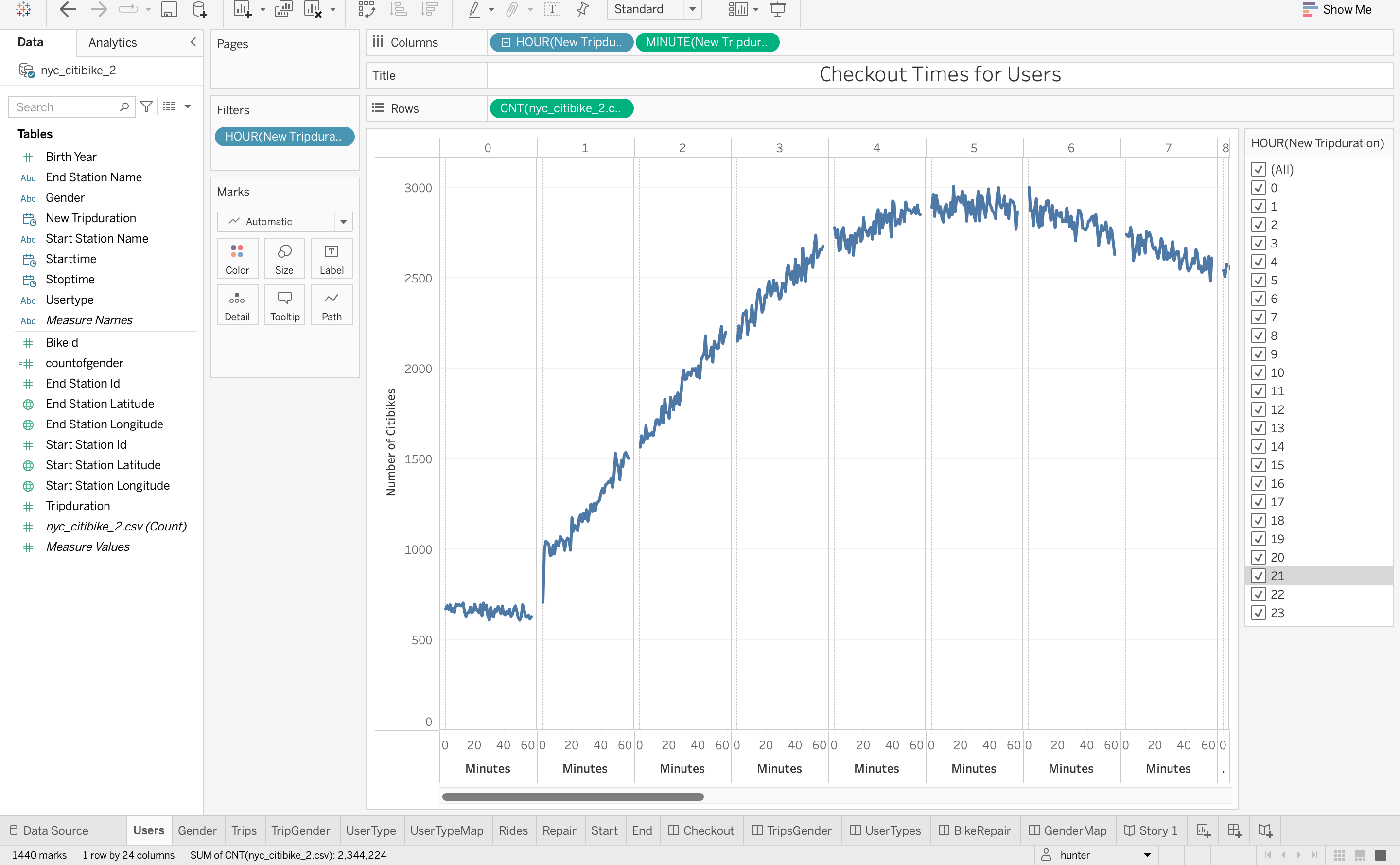Open the Checkout dashboard tab
Viewport: 1400px width, 865px height.
tap(707, 830)
